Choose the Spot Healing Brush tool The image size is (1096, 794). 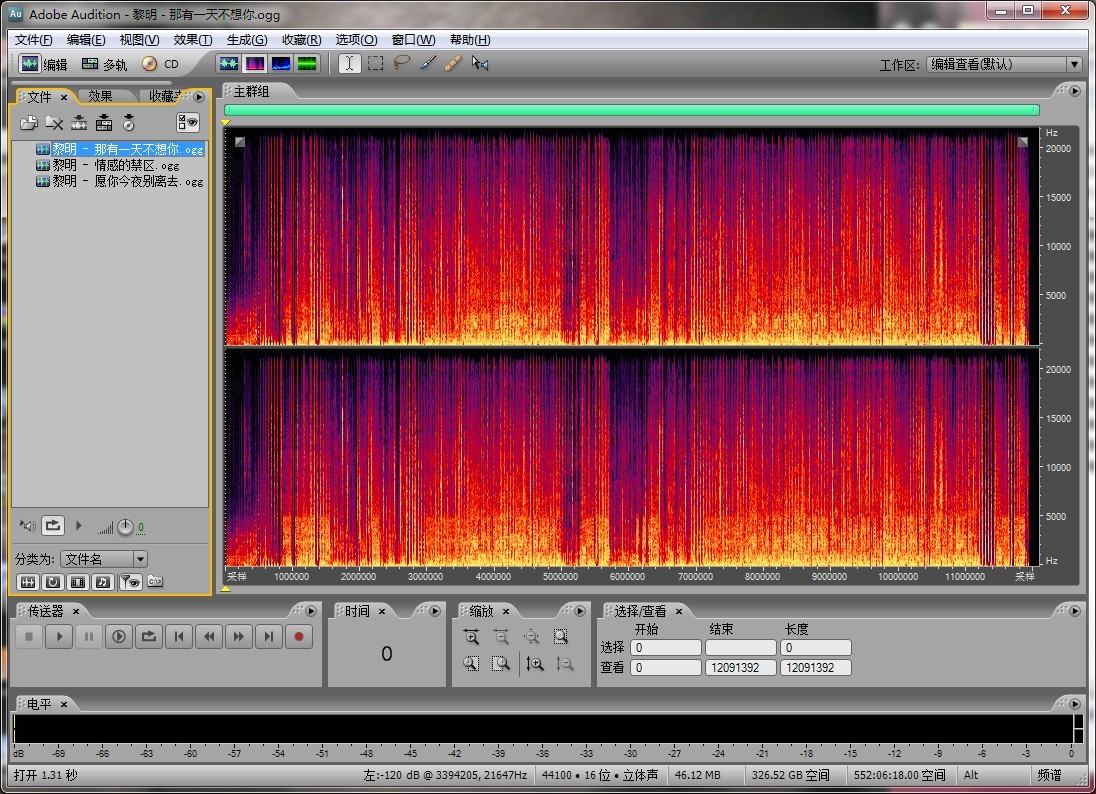(453, 64)
